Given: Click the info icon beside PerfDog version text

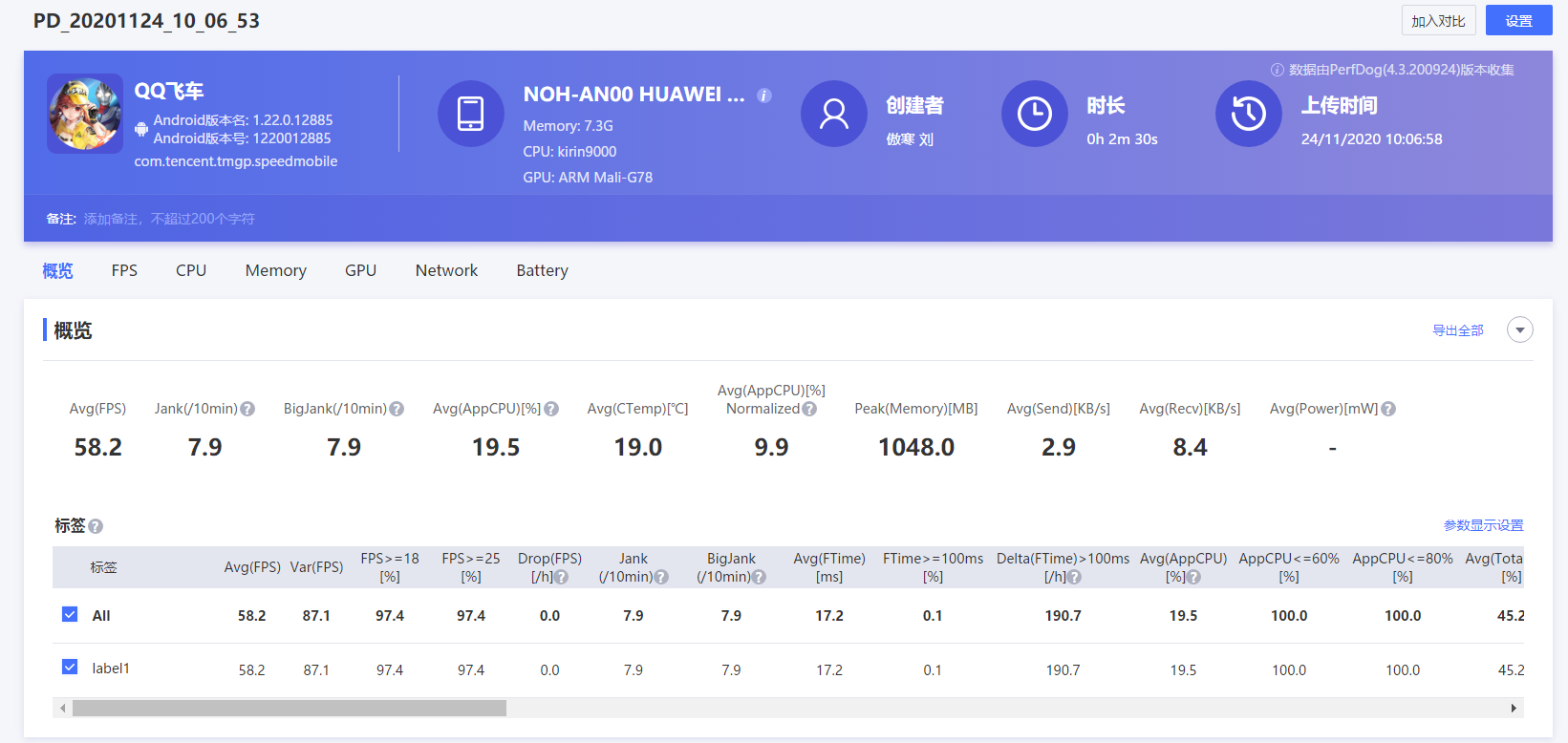Looking at the screenshot, I should [1277, 70].
